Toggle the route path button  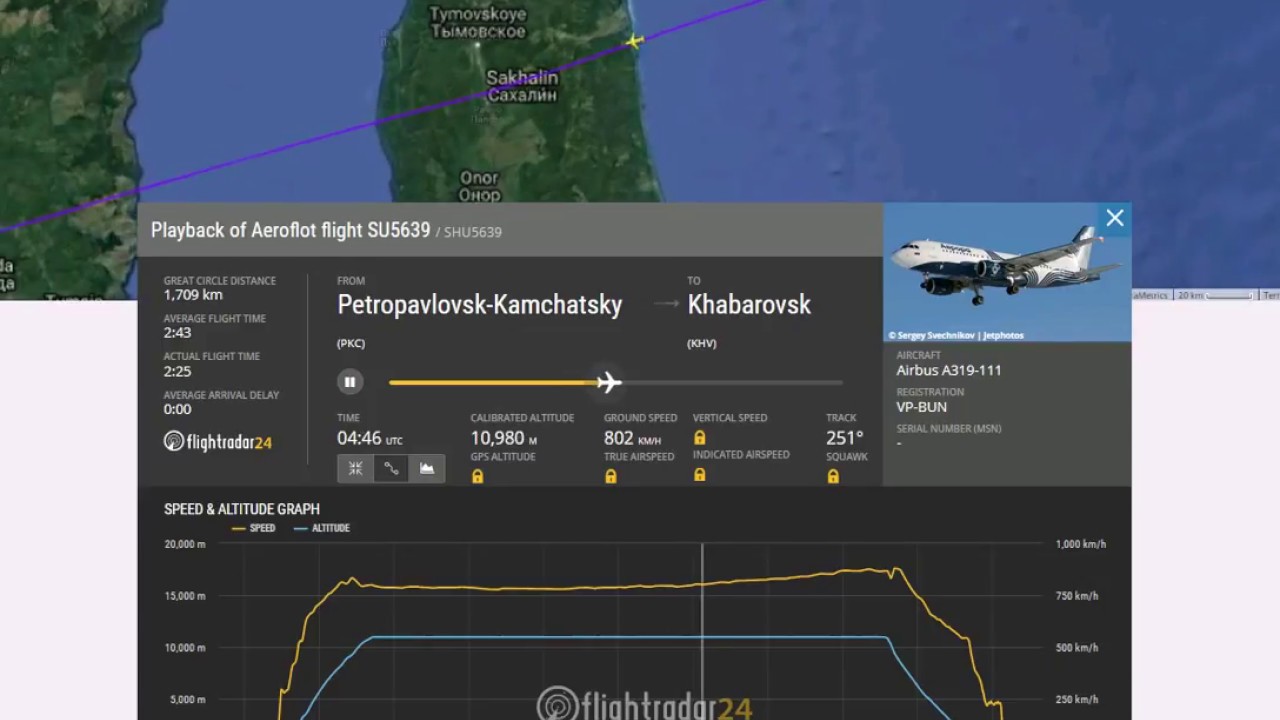391,468
